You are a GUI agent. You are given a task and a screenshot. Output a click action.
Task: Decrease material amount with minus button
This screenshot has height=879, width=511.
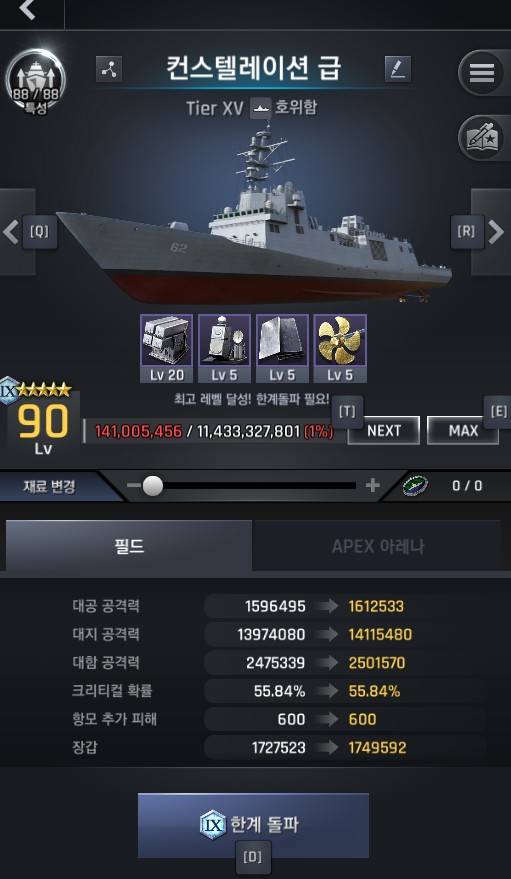point(133,485)
